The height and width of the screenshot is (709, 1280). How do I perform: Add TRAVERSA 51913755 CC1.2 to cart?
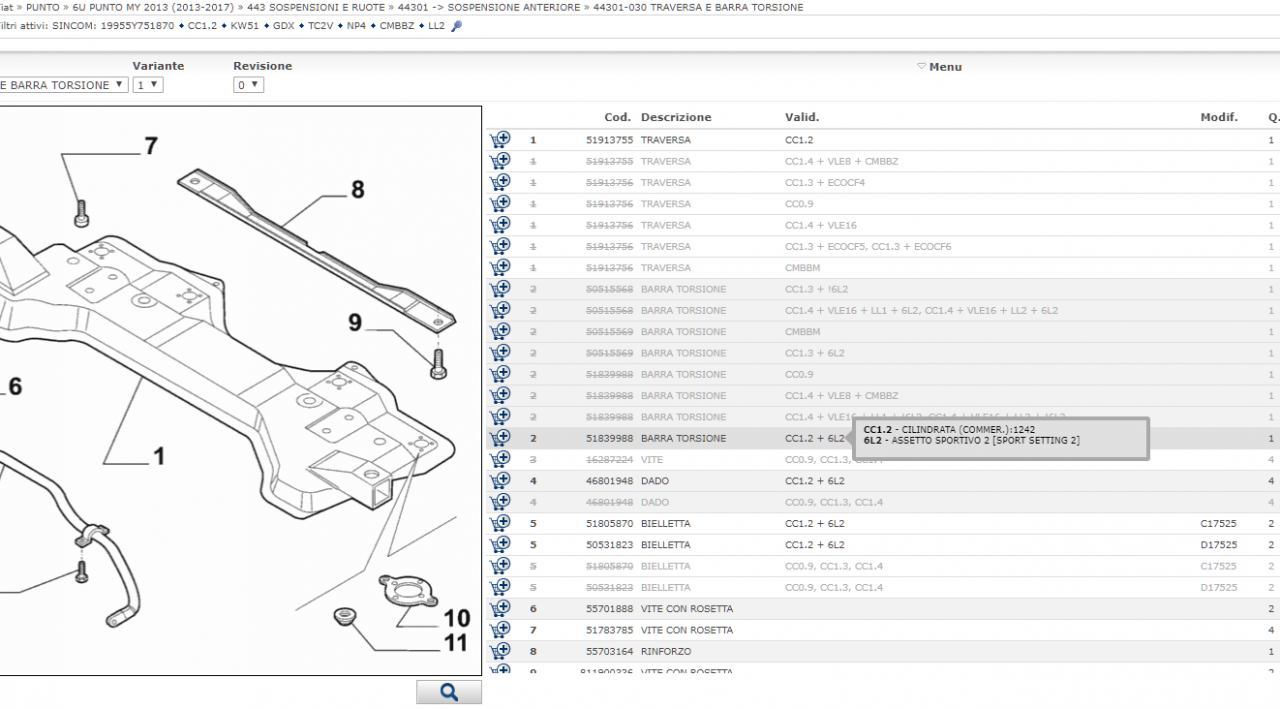(500, 140)
